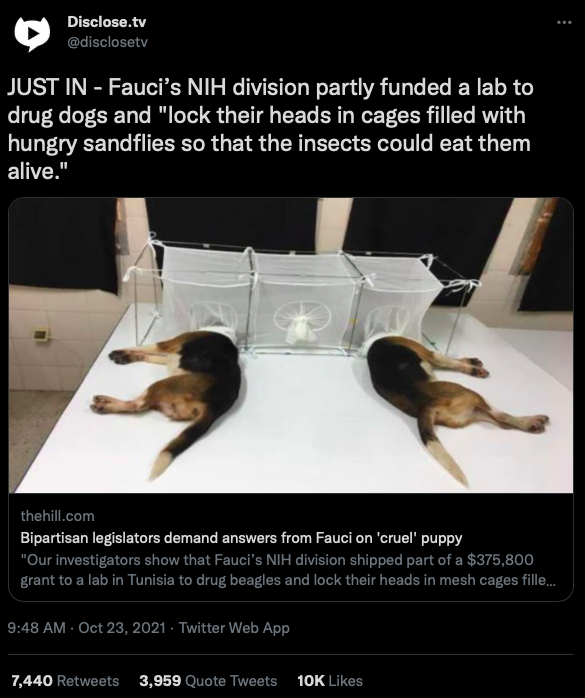View the 3,959 Quote Tweets
This screenshot has height=698, width=585.
(208, 681)
